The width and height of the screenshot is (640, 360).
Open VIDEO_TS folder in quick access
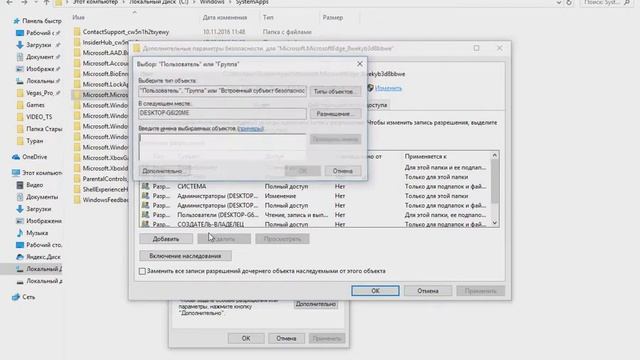point(39,117)
